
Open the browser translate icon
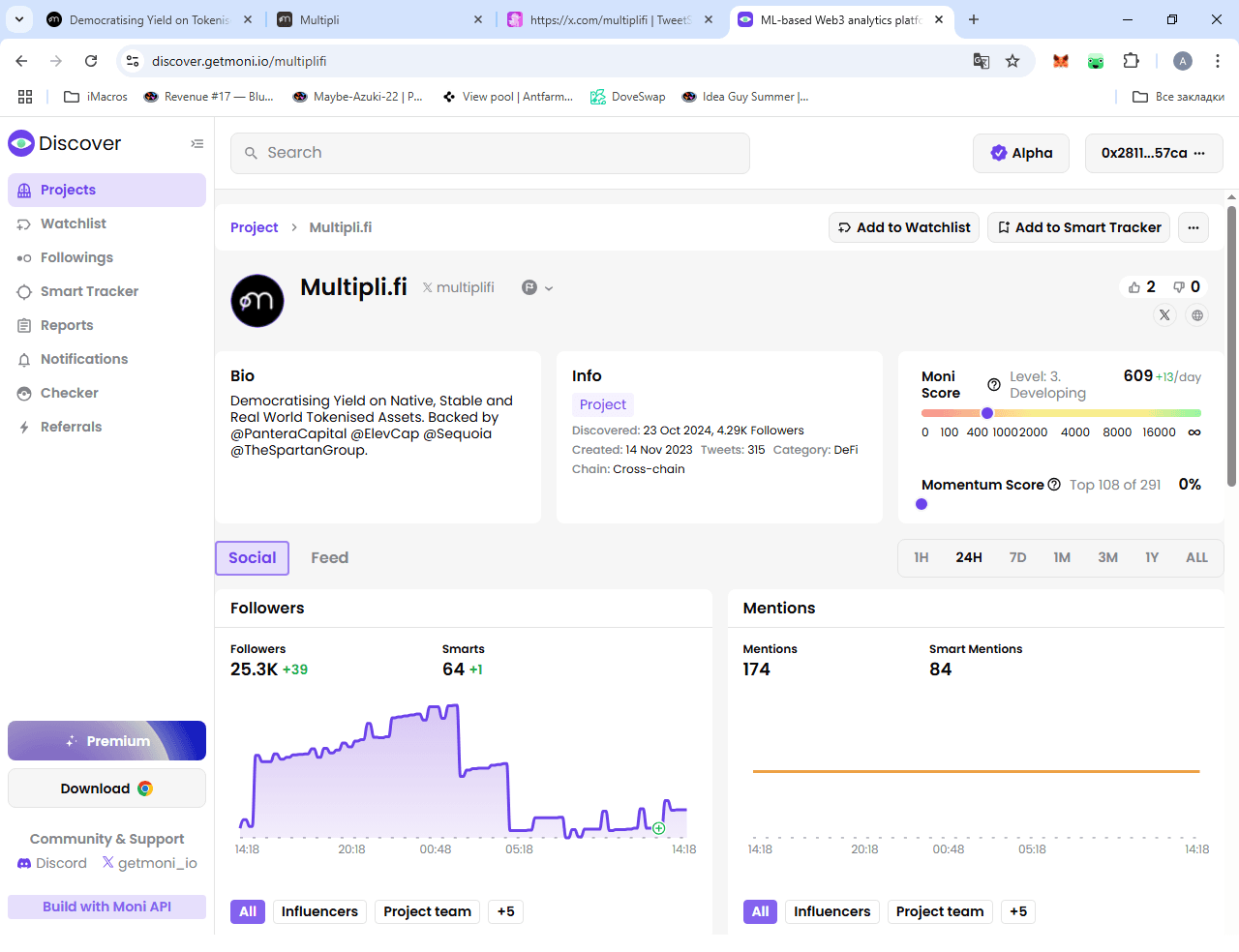(982, 61)
